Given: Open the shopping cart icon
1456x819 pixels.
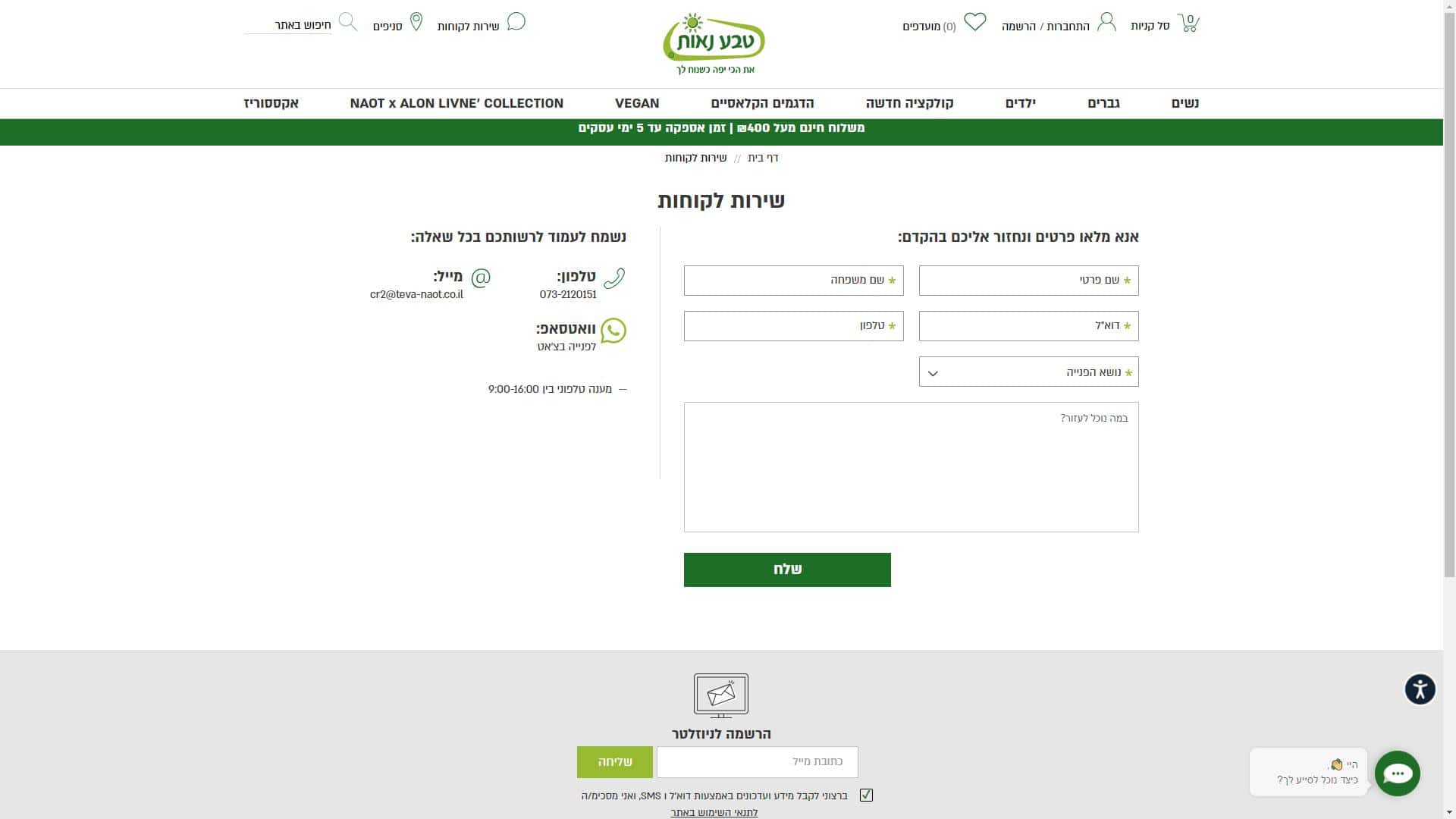Looking at the screenshot, I should [x=1188, y=23].
